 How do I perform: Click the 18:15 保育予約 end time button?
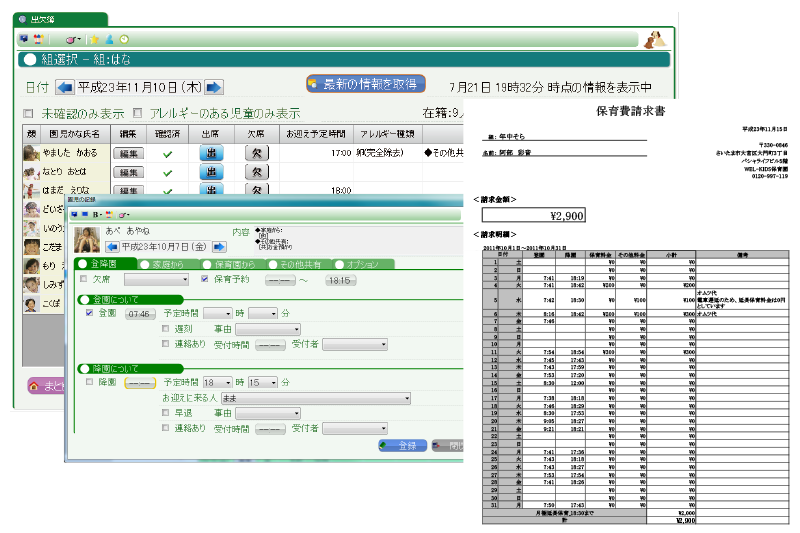pyautogui.click(x=340, y=280)
